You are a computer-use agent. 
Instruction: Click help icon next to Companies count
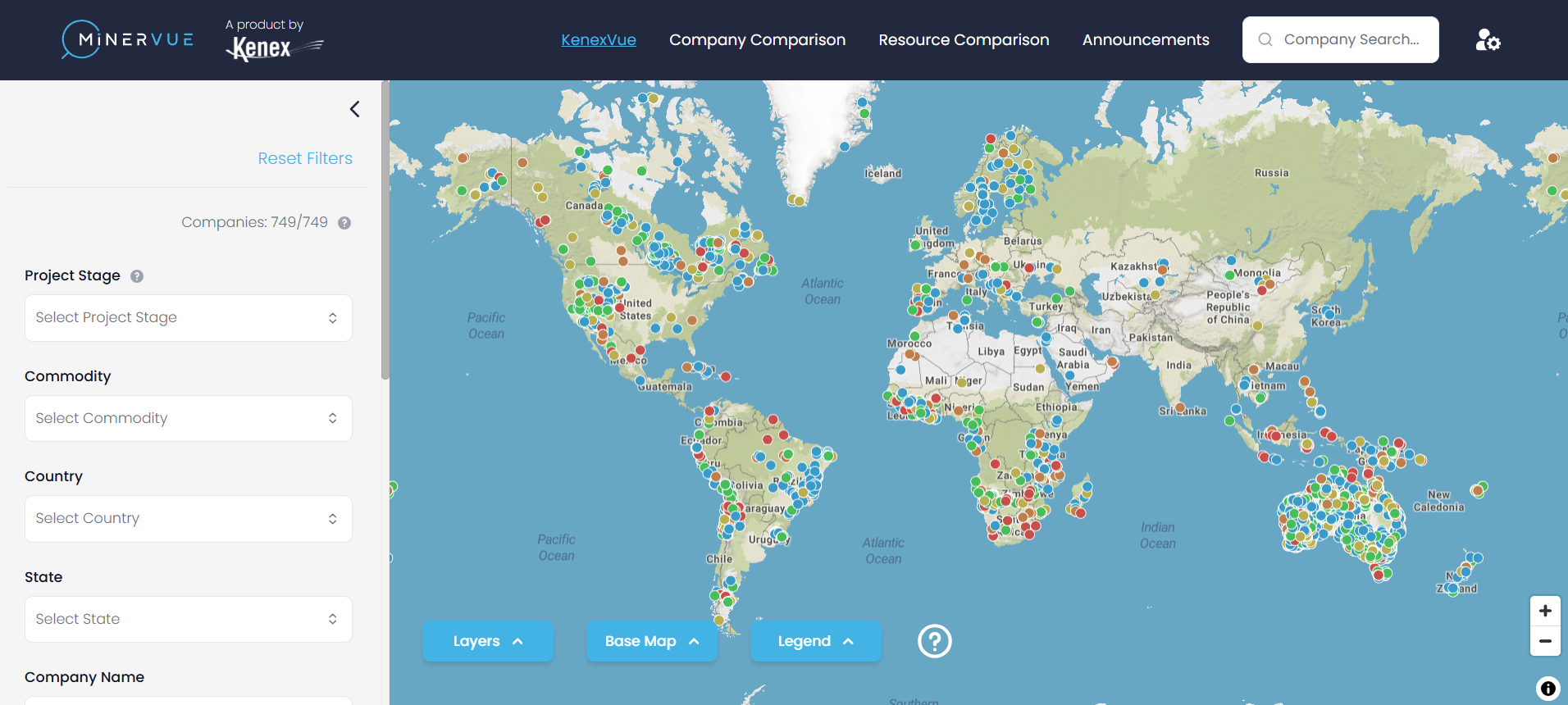(x=344, y=223)
